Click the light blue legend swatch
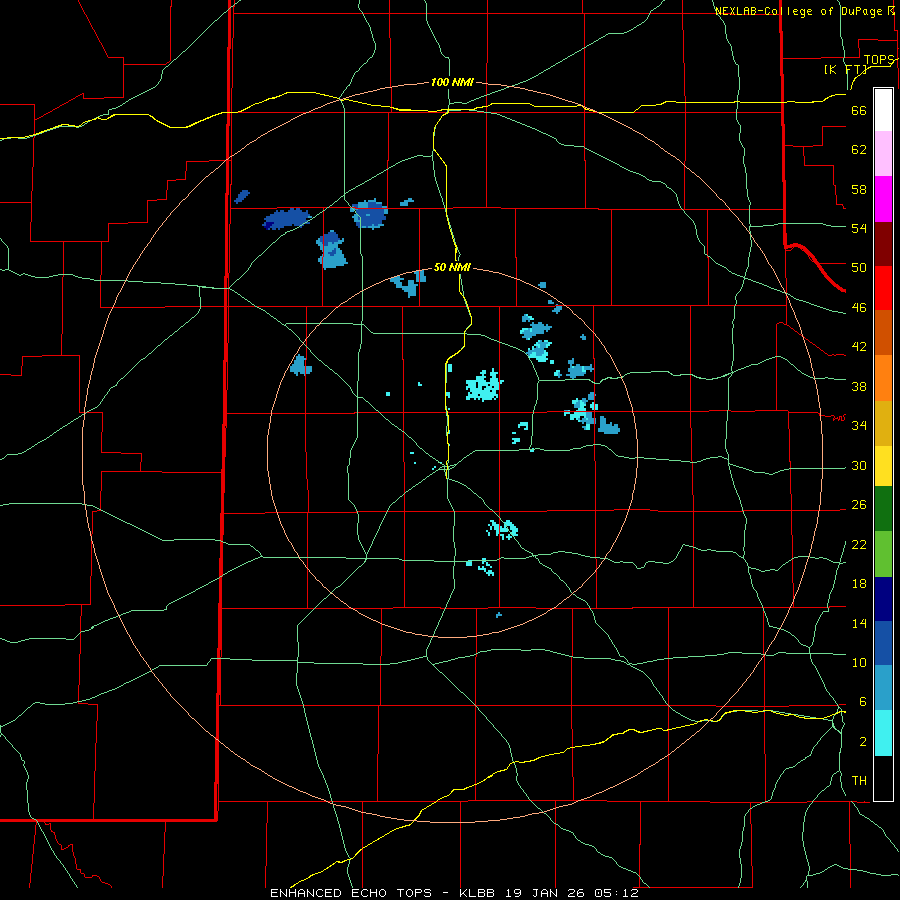The width and height of the screenshot is (900, 900). [x=883, y=688]
